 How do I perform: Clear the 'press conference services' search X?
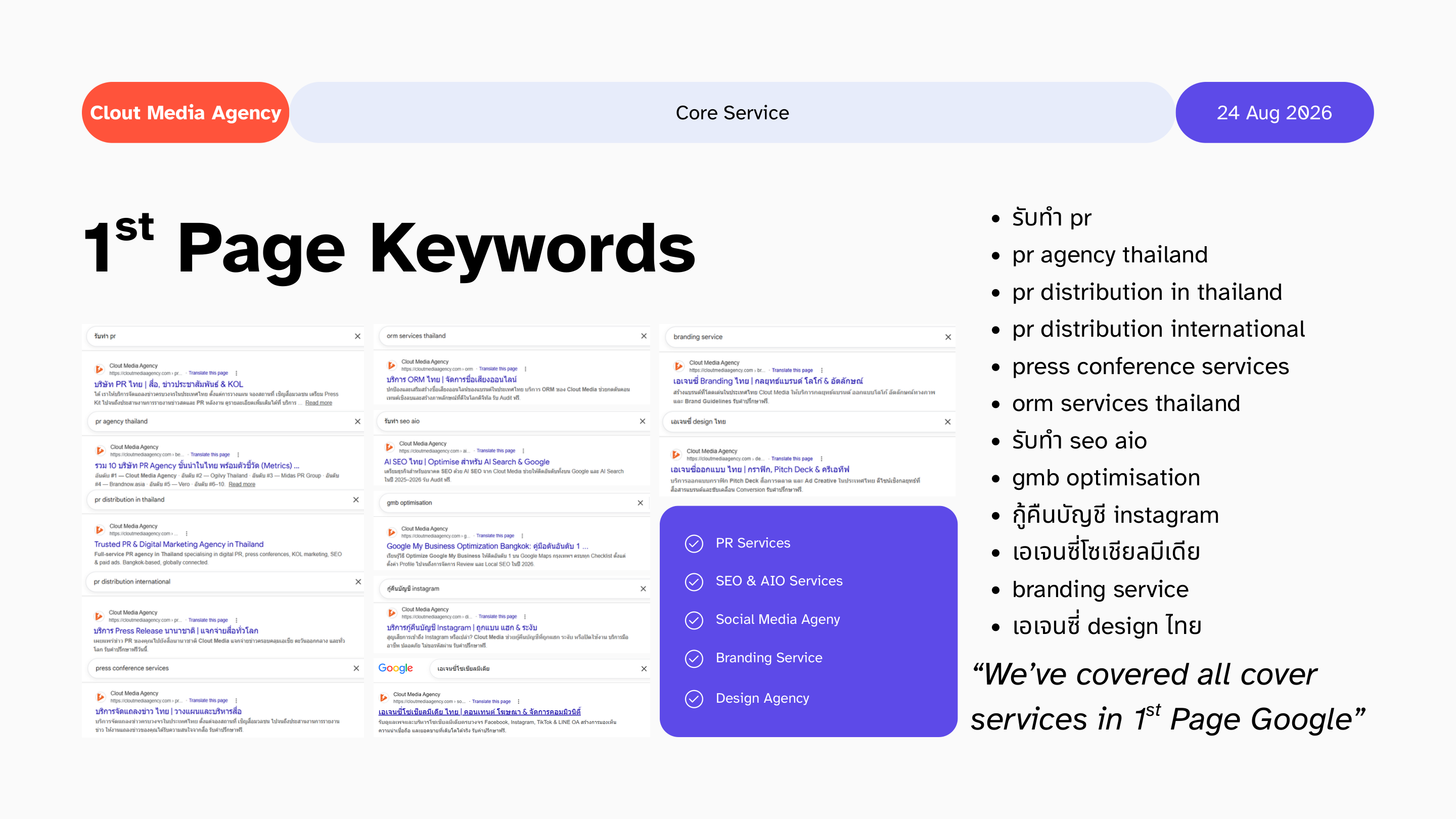coord(356,668)
